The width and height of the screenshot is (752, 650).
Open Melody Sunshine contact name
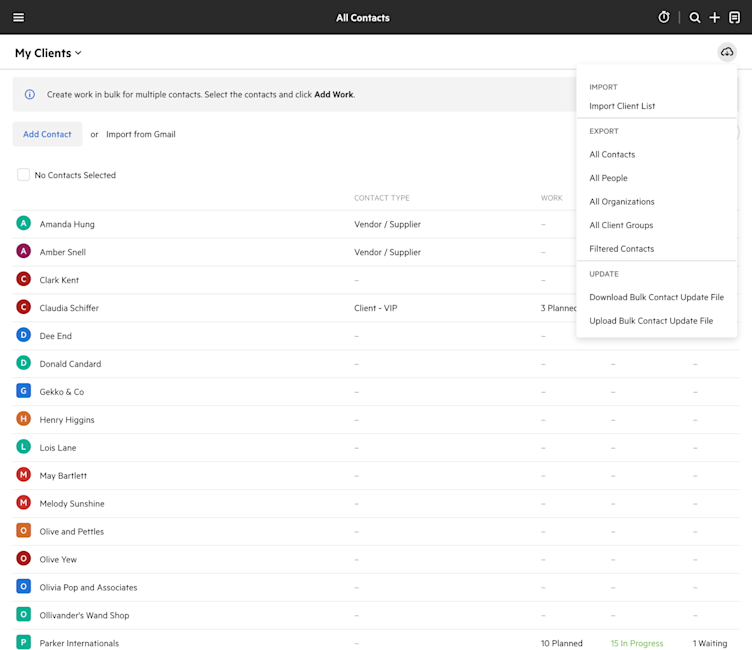point(72,504)
